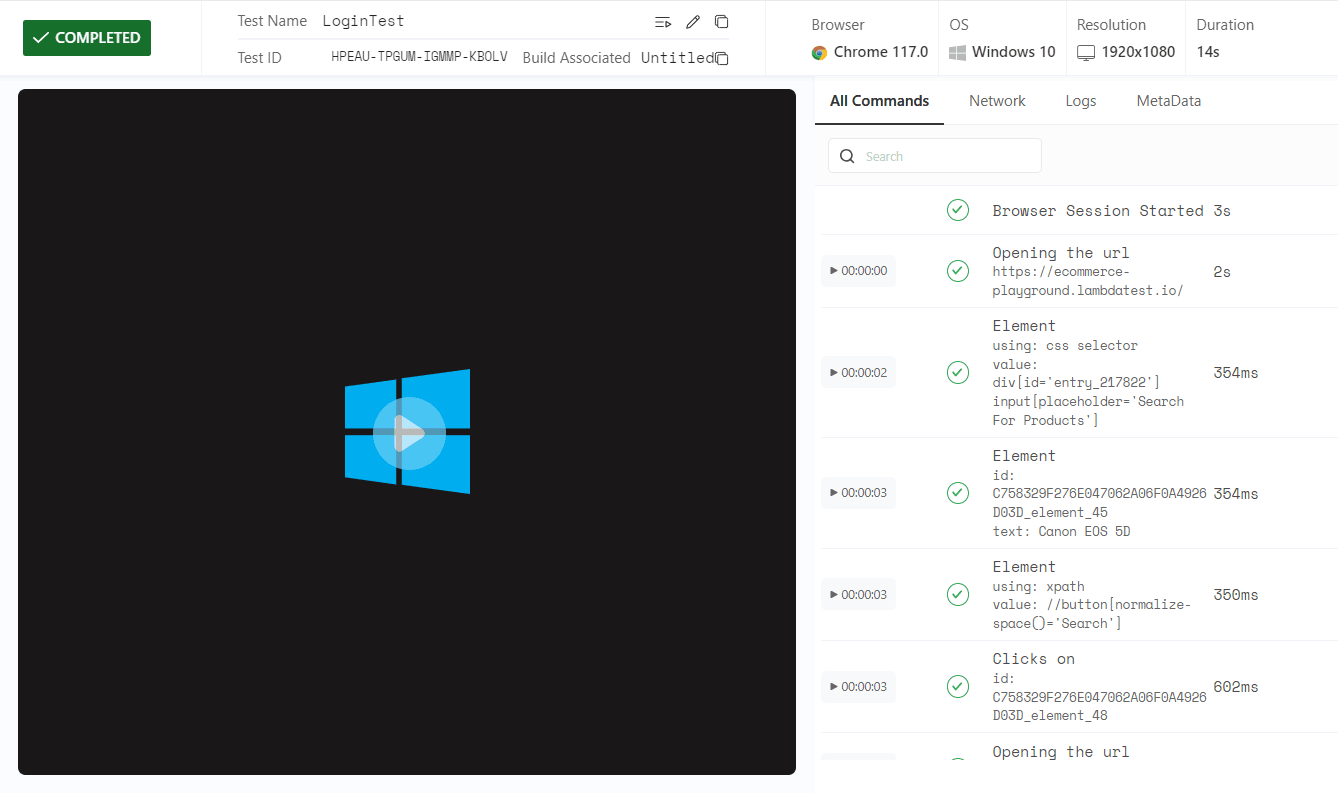
Task: Play the 00:00:03 marker on the Clicks command
Action: [x=858, y=686]
